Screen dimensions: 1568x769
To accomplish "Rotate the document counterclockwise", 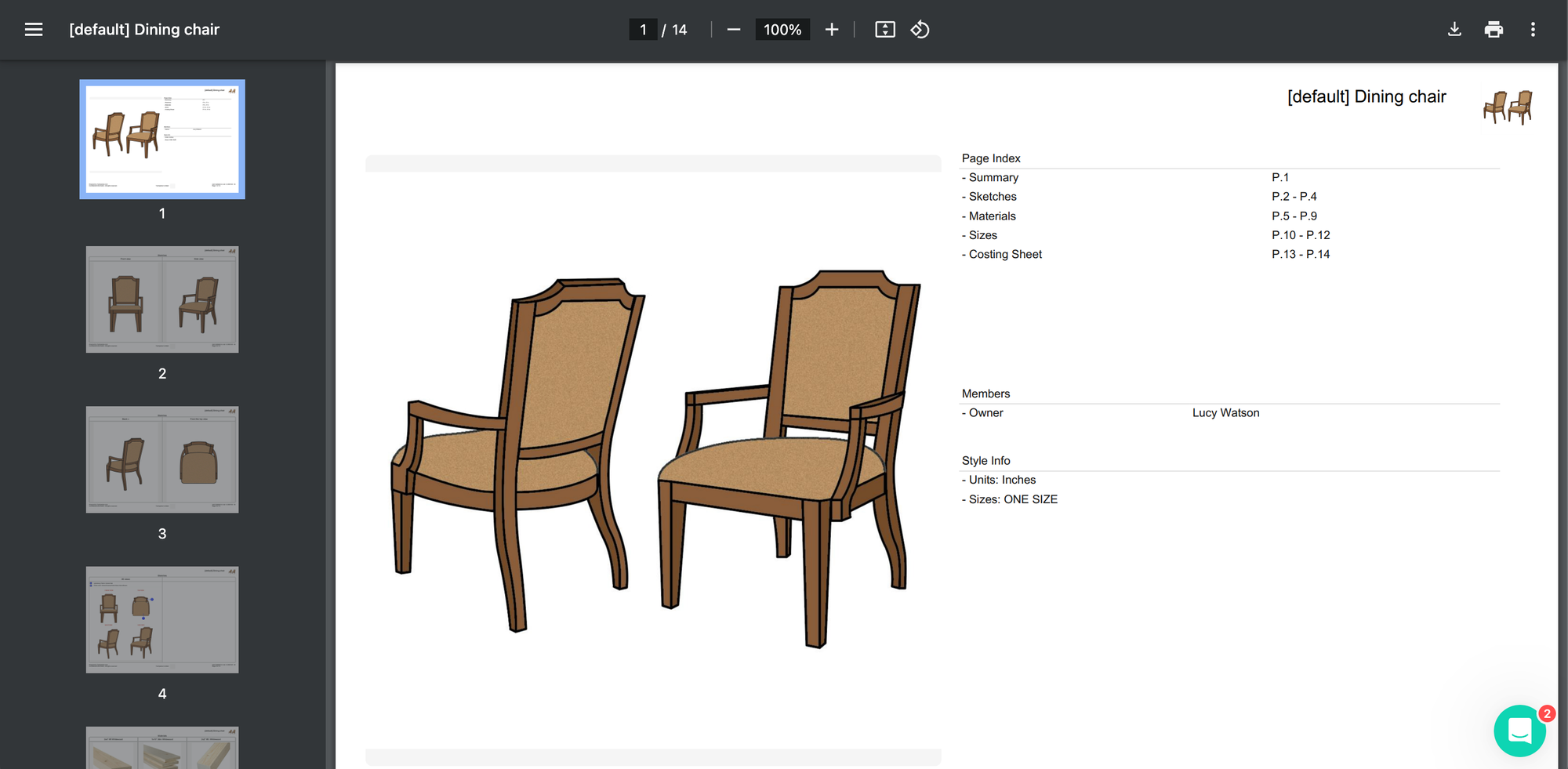I will 920,30.
